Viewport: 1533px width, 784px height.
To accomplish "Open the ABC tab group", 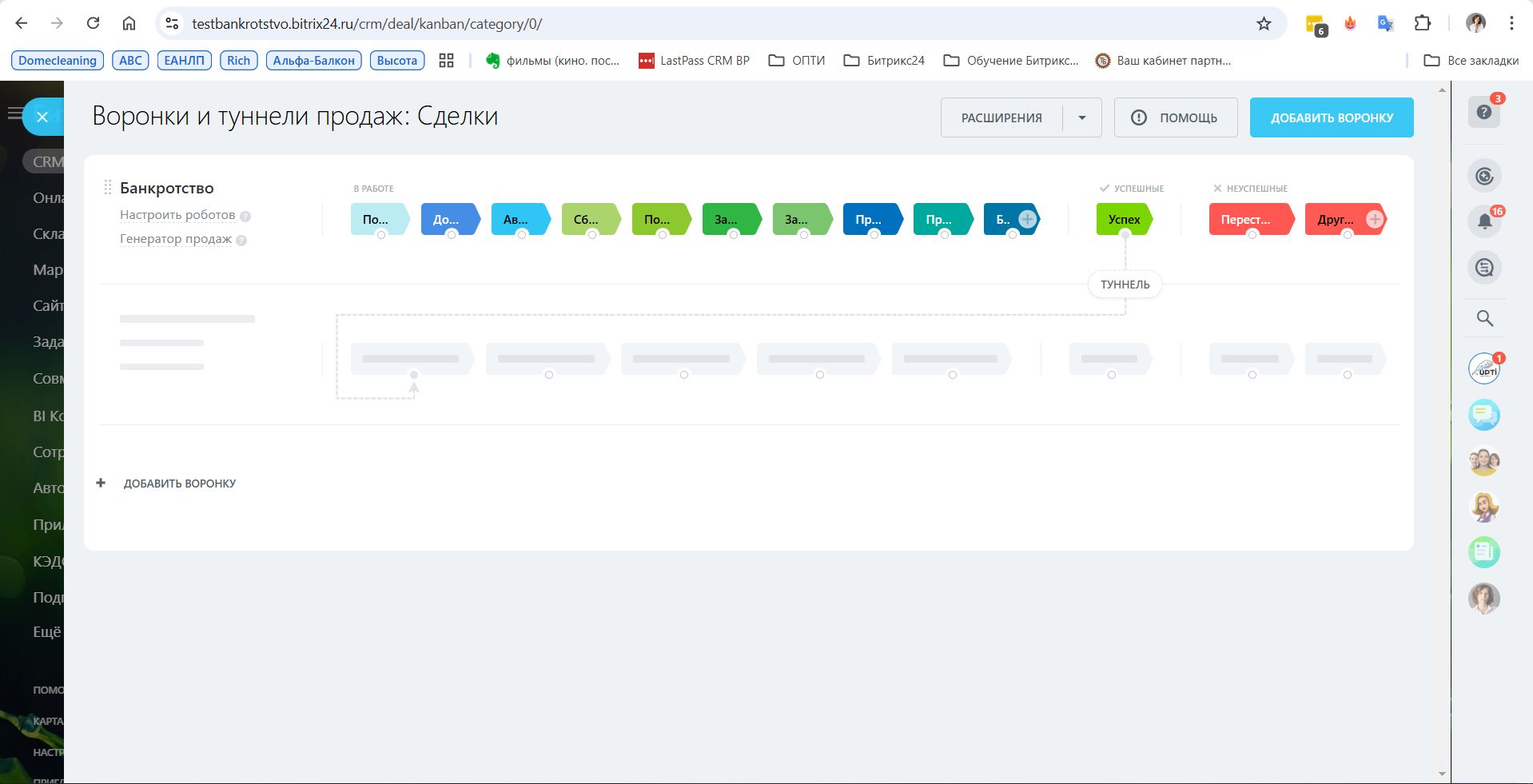I will 130,61.
